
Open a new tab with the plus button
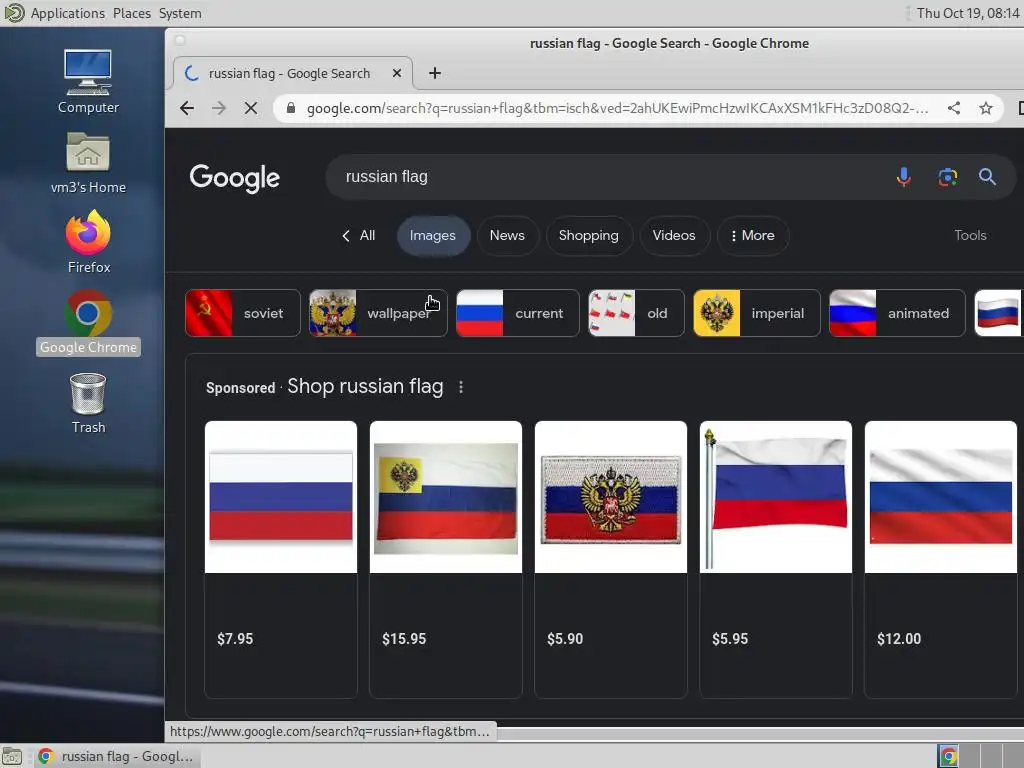[x=435, y=73]
